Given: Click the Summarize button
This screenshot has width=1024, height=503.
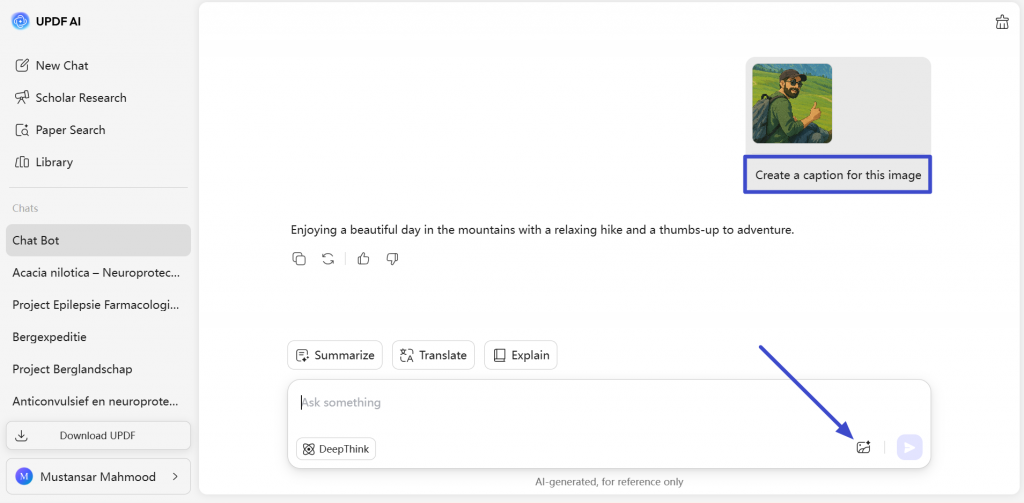Looking at the screenshot, I should click(x=335, y=355).
